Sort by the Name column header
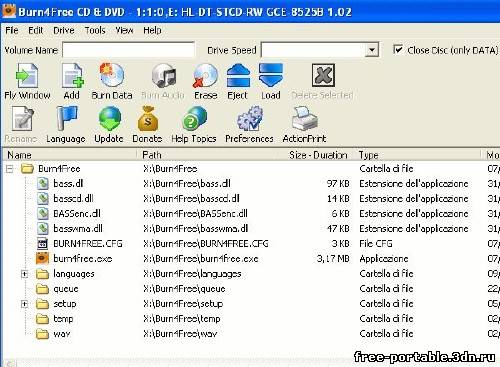This screenshot has height=367, width=500. [70, 155]
